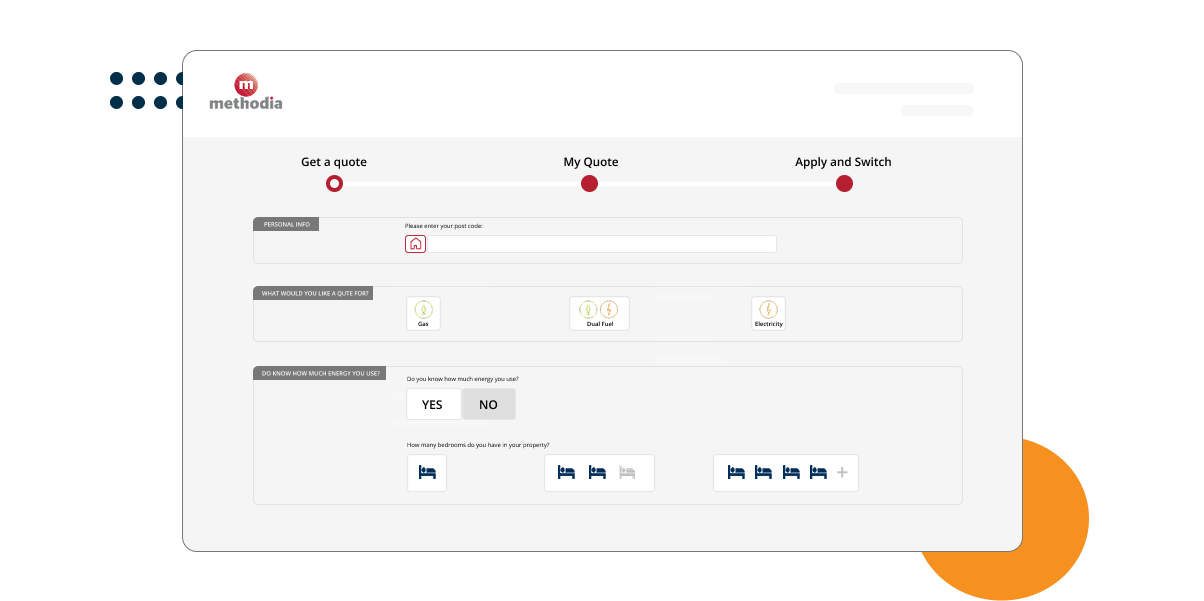The image size is (1204, 601).
Task: Switch to the My Quote step
Action: point(589,183)
